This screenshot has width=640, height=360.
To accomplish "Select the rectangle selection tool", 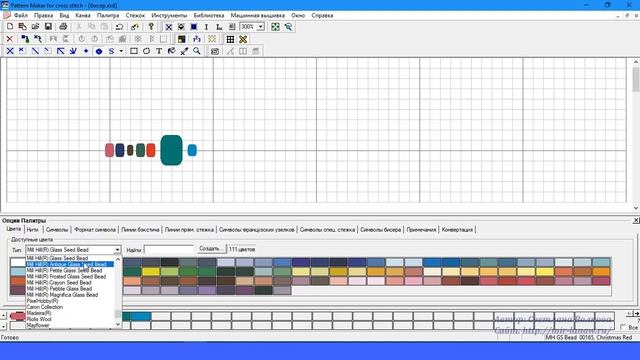I will coord(133,51).
